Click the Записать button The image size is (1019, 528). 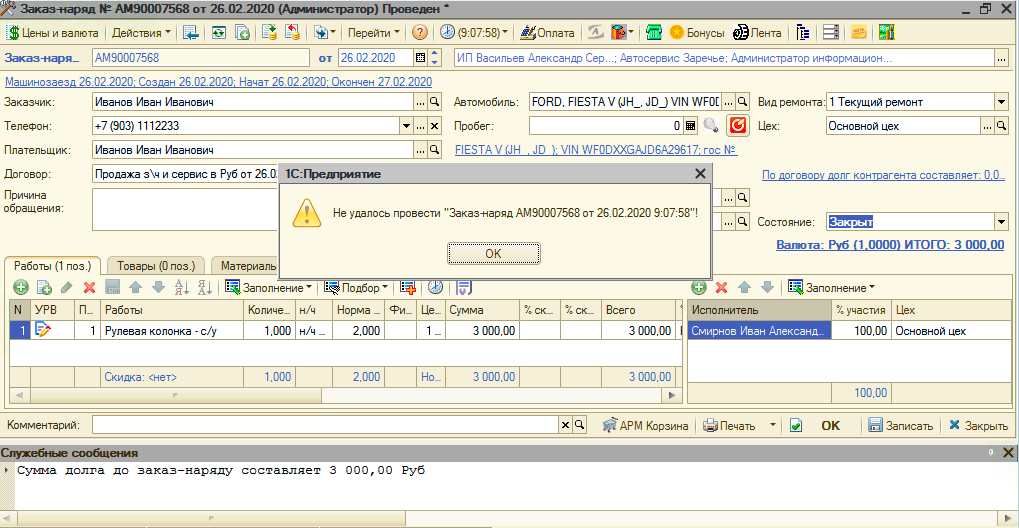tap(900, 425)
